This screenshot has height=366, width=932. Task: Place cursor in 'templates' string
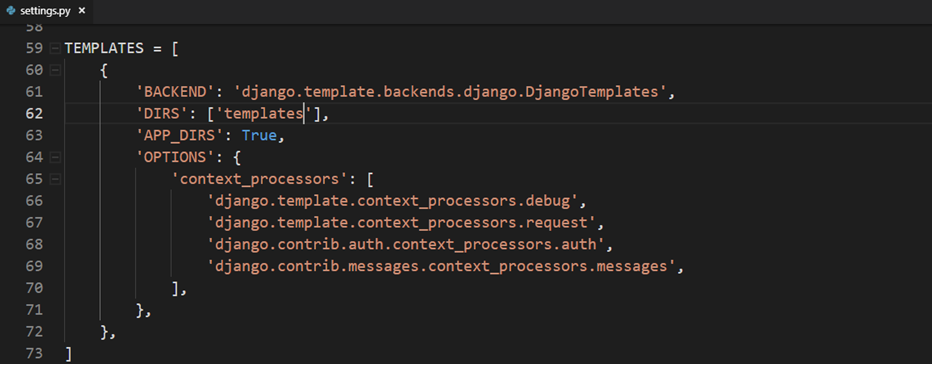click(x=264, y=113)
